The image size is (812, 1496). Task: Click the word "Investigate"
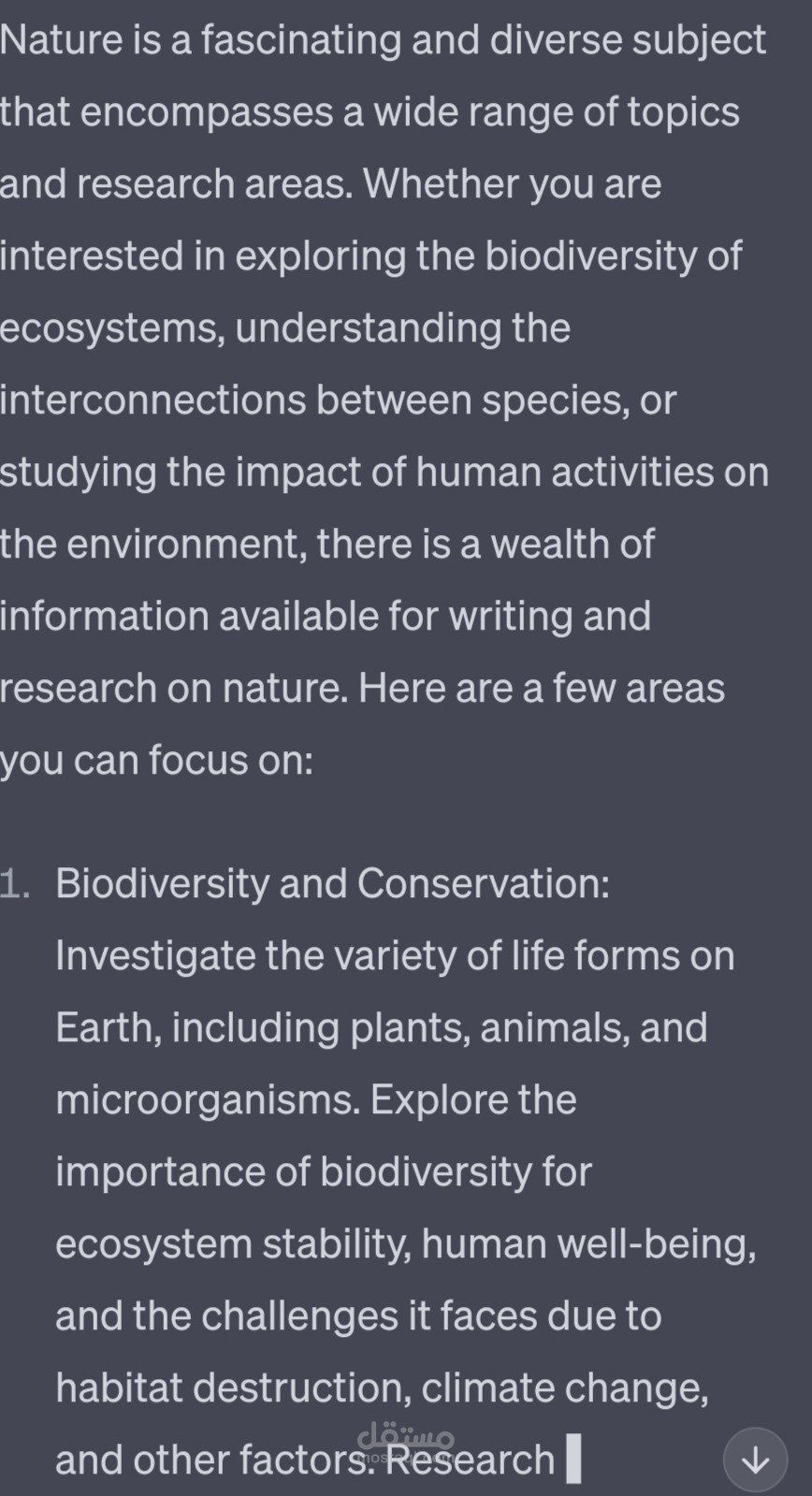tap(154, 956)
